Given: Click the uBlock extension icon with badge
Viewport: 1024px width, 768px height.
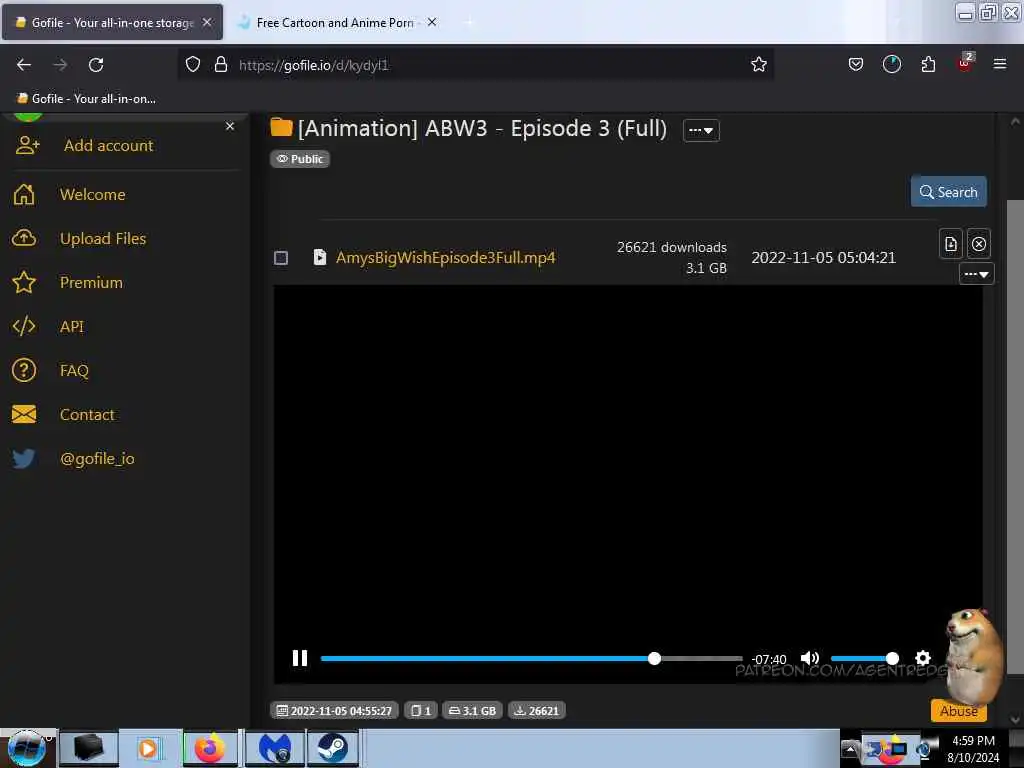Looking at the screenshot, I should 965,63.
